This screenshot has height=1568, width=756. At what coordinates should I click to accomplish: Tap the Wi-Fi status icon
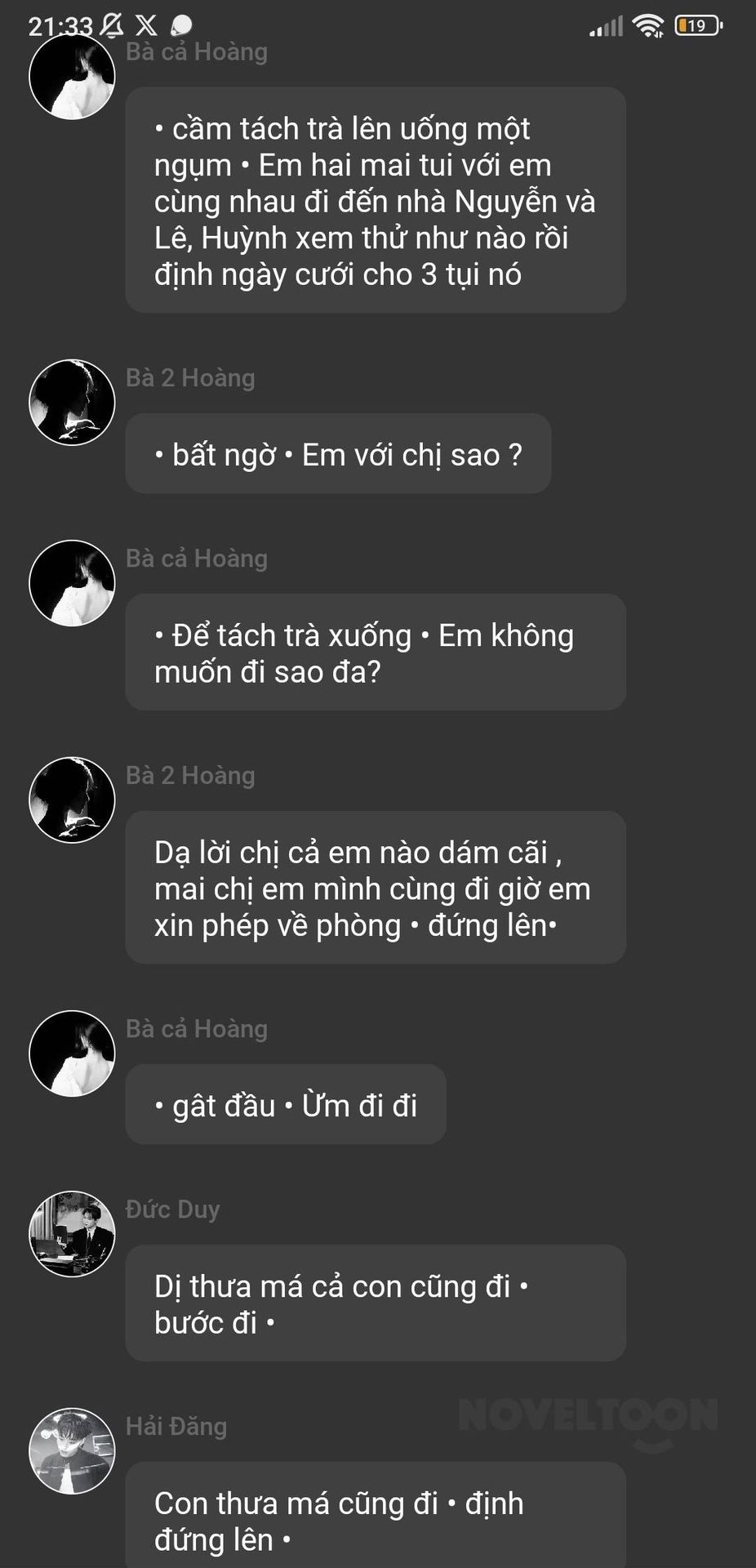pyautogui.click(x=649, y=26)
